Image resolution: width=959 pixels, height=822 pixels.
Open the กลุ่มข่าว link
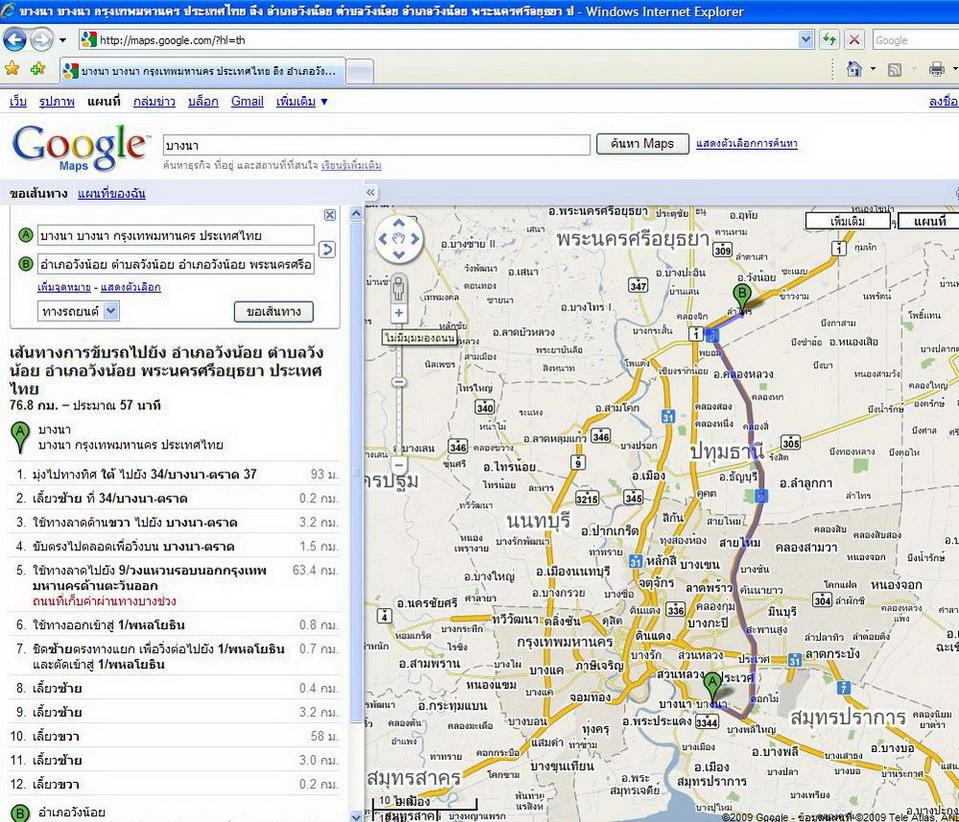pos(154,102)
